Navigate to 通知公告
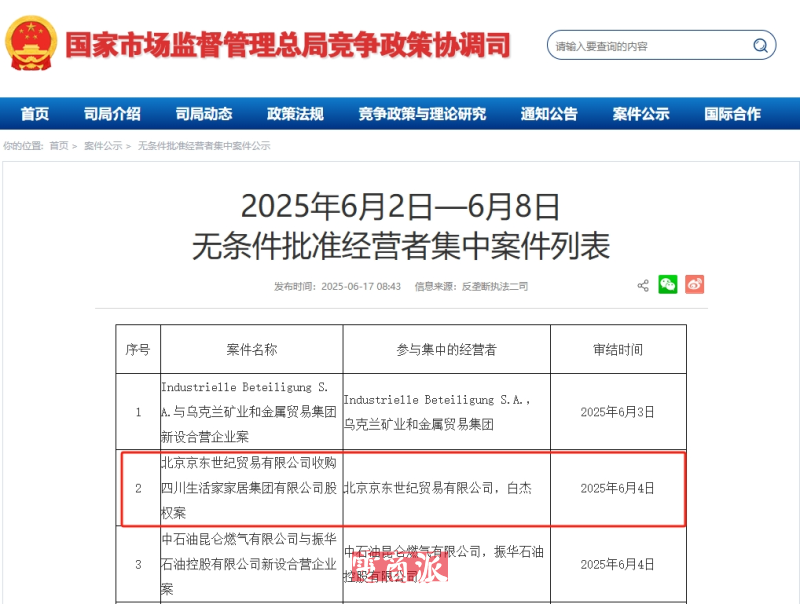800x604 pixels. [549, 114]
